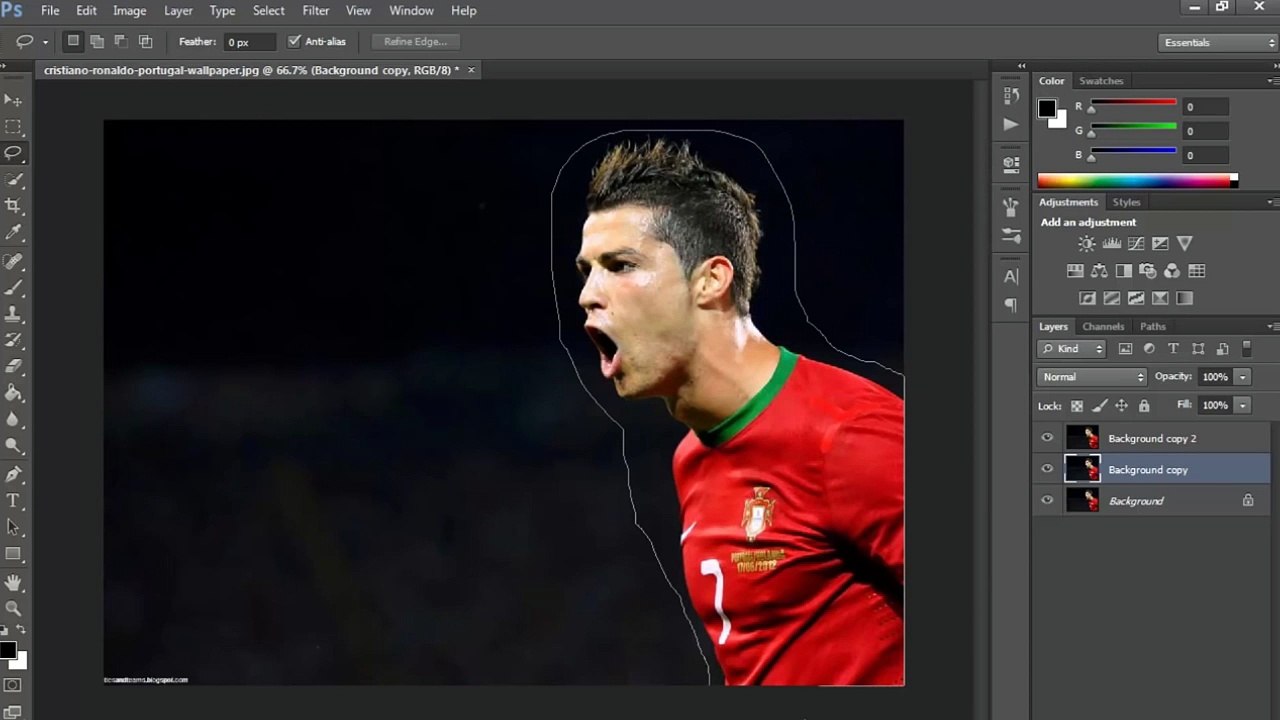1280x720 pixels.
Task: Enable Add to selection mode
Action: click(97, 41)
